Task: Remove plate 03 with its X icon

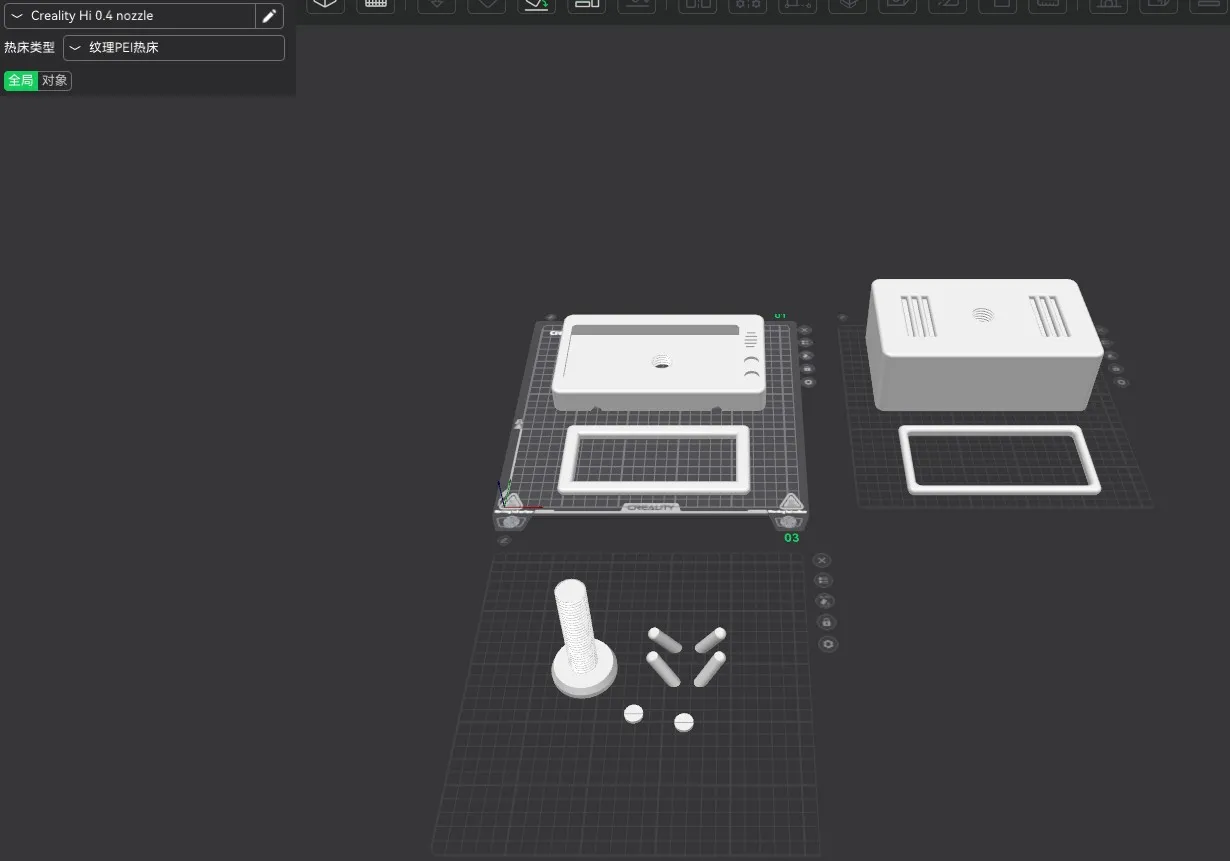Action: (822, 560)
